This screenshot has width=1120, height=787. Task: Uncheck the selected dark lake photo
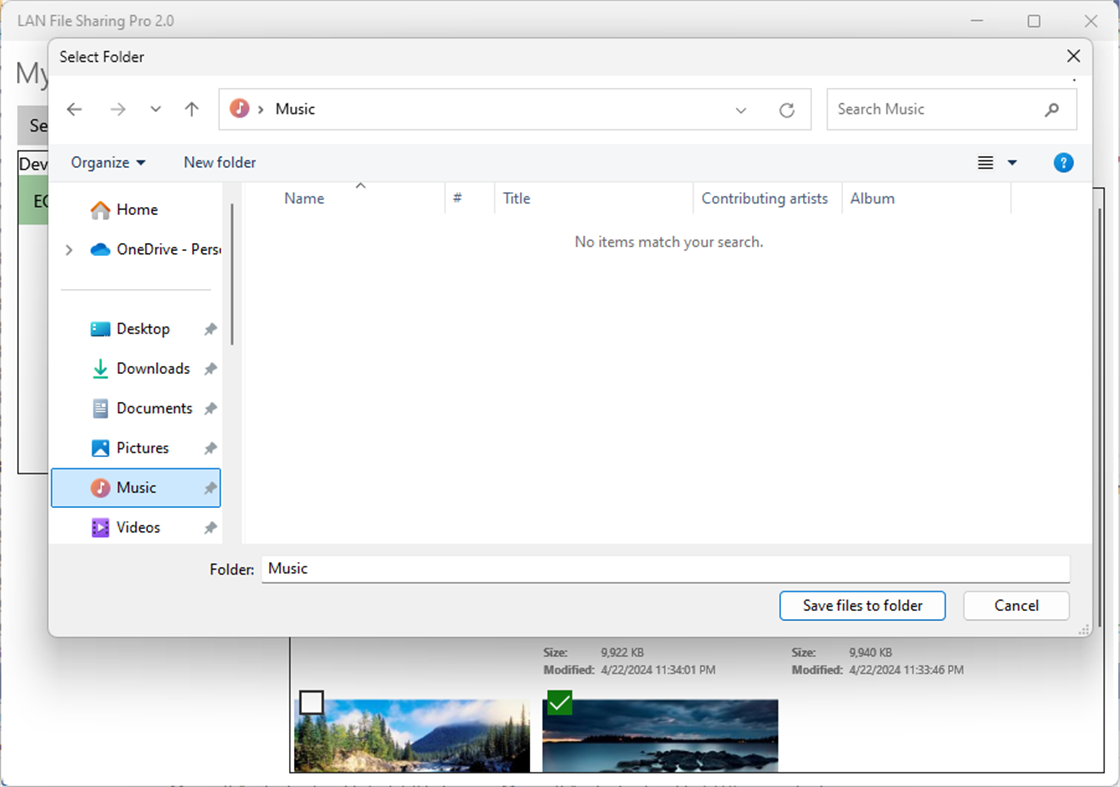point(558,703)
